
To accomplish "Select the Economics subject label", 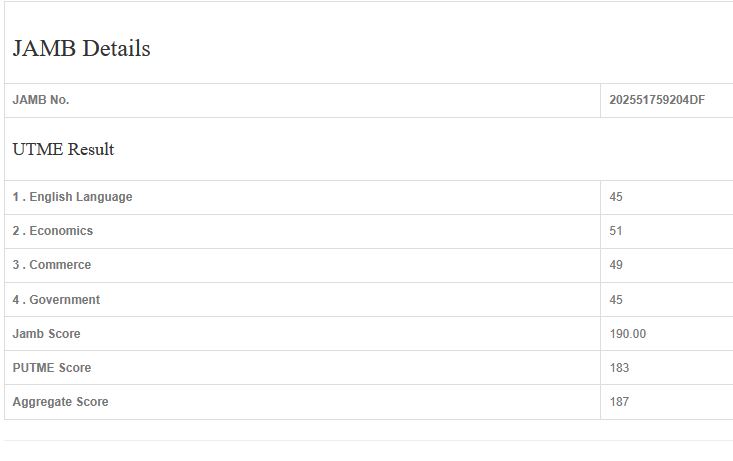I will (61, 231).
